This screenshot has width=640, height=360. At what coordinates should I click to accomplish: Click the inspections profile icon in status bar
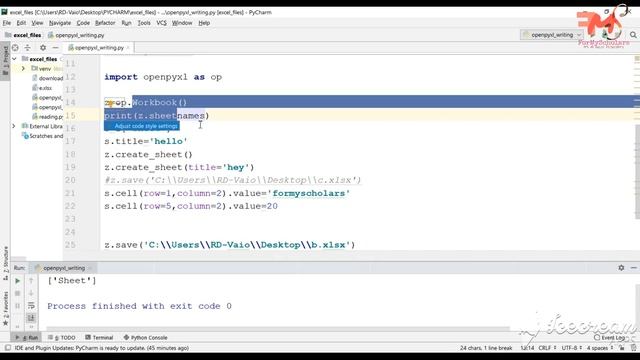point(633,348)
